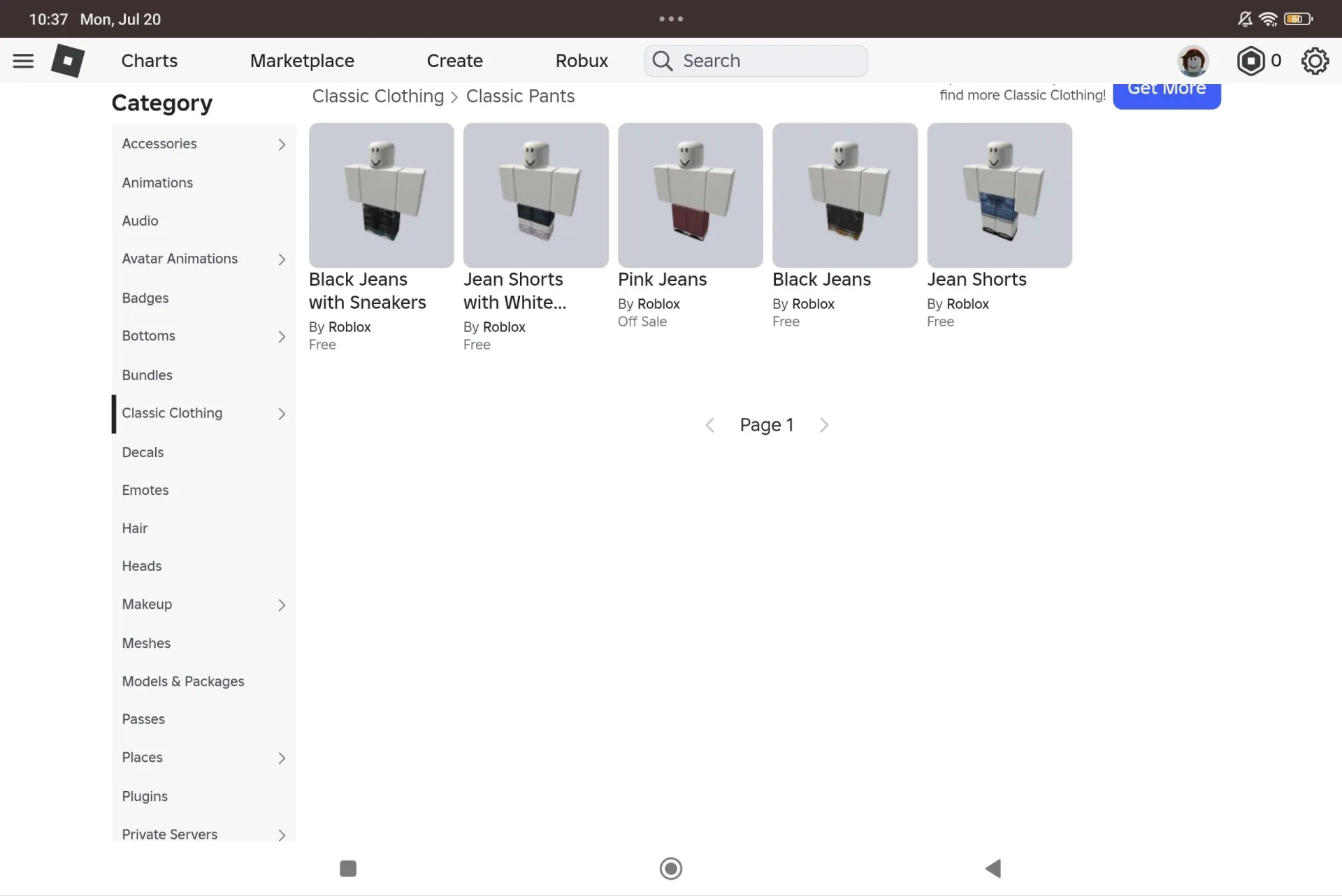Screen dimensions: 1342x896
Task: Tap the three-dot handle at screen top
Action: coord(671,19)
